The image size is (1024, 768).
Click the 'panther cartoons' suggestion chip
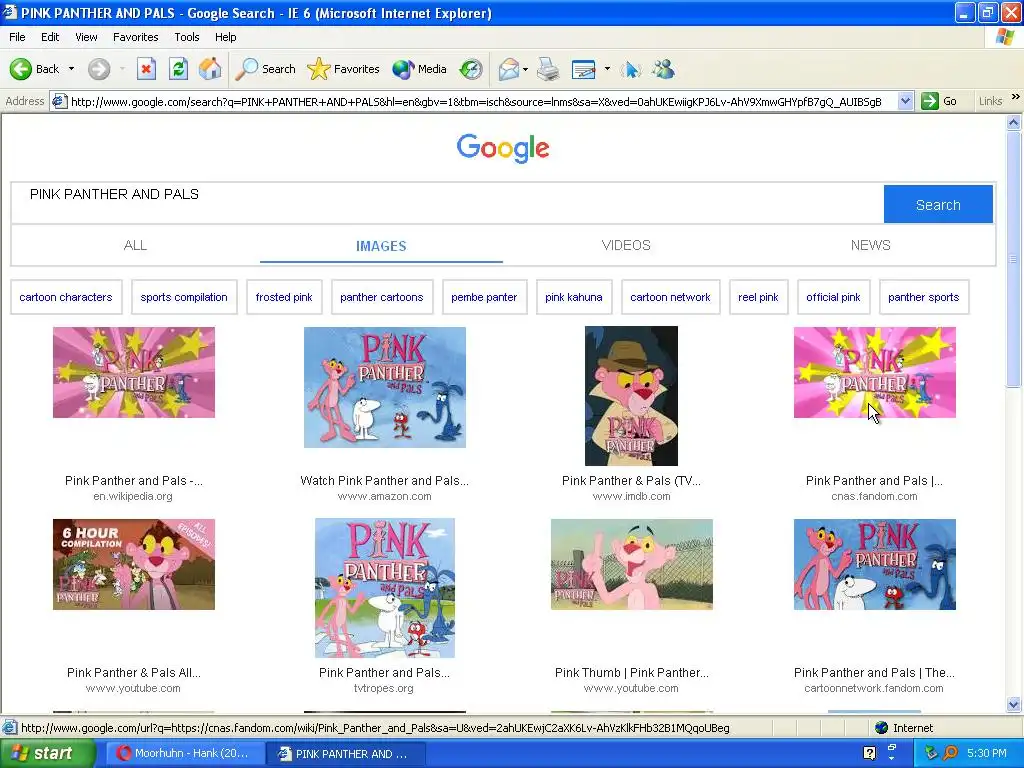pyautogui.click(x=381, y=297)
